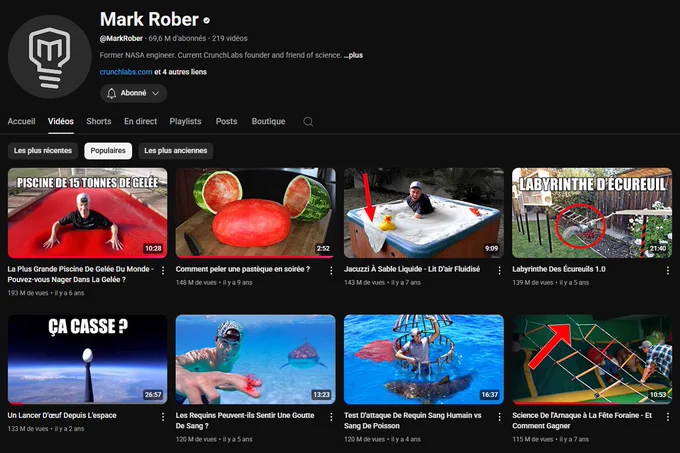
Task: Expand channel description with ...plus
Action: [353, 55]
